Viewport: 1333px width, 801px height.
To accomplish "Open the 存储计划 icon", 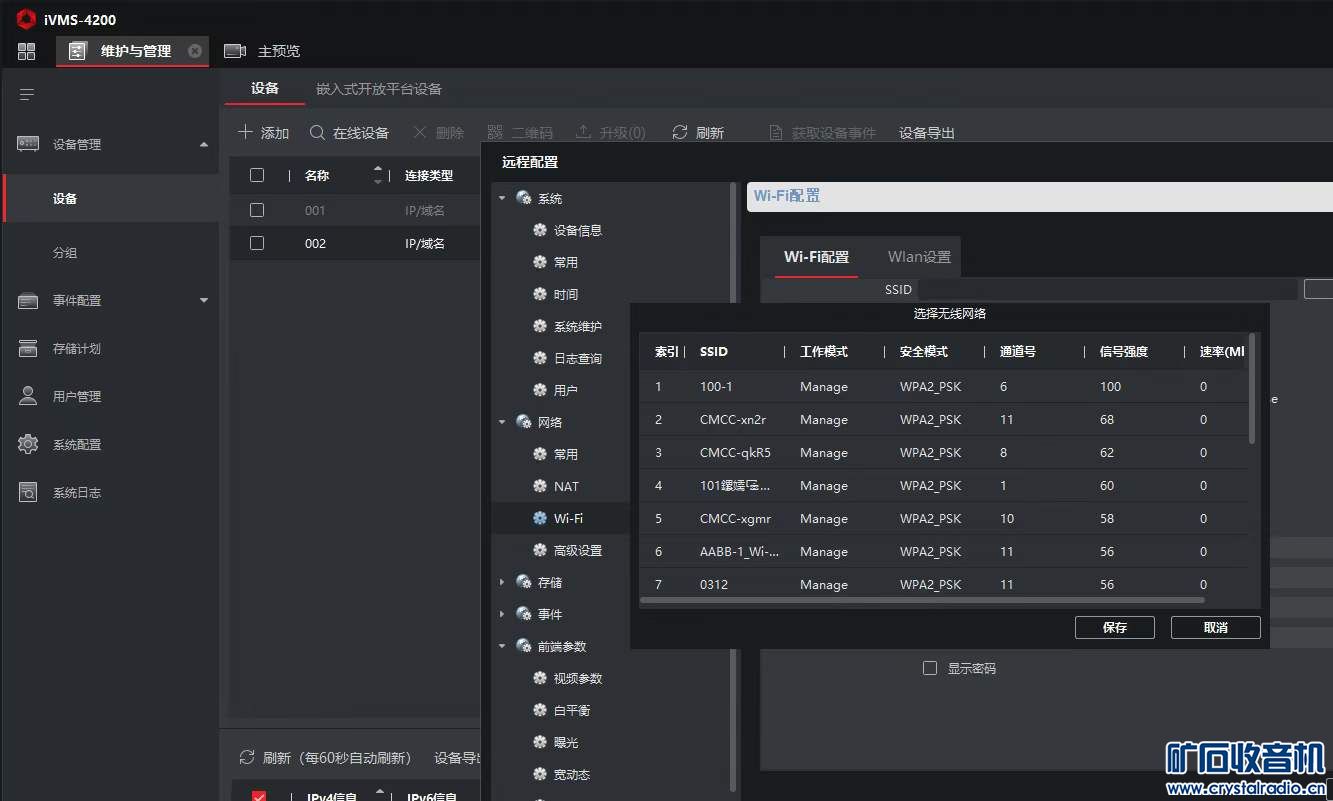I will tap(28, 348).
